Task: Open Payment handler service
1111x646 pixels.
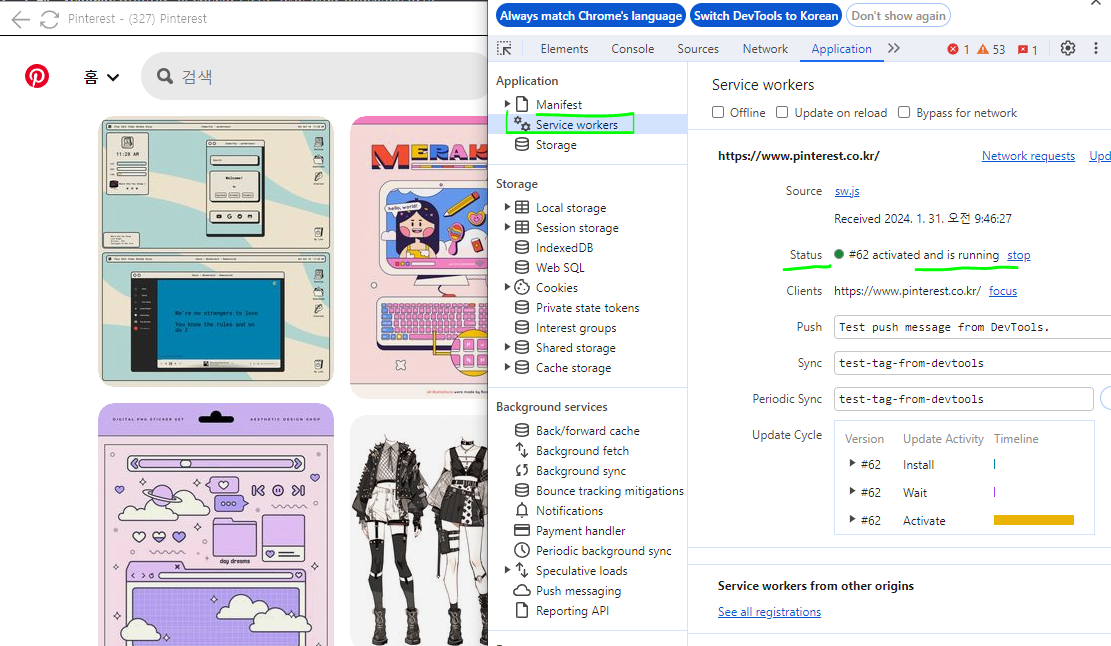Action: pos(580,531)
